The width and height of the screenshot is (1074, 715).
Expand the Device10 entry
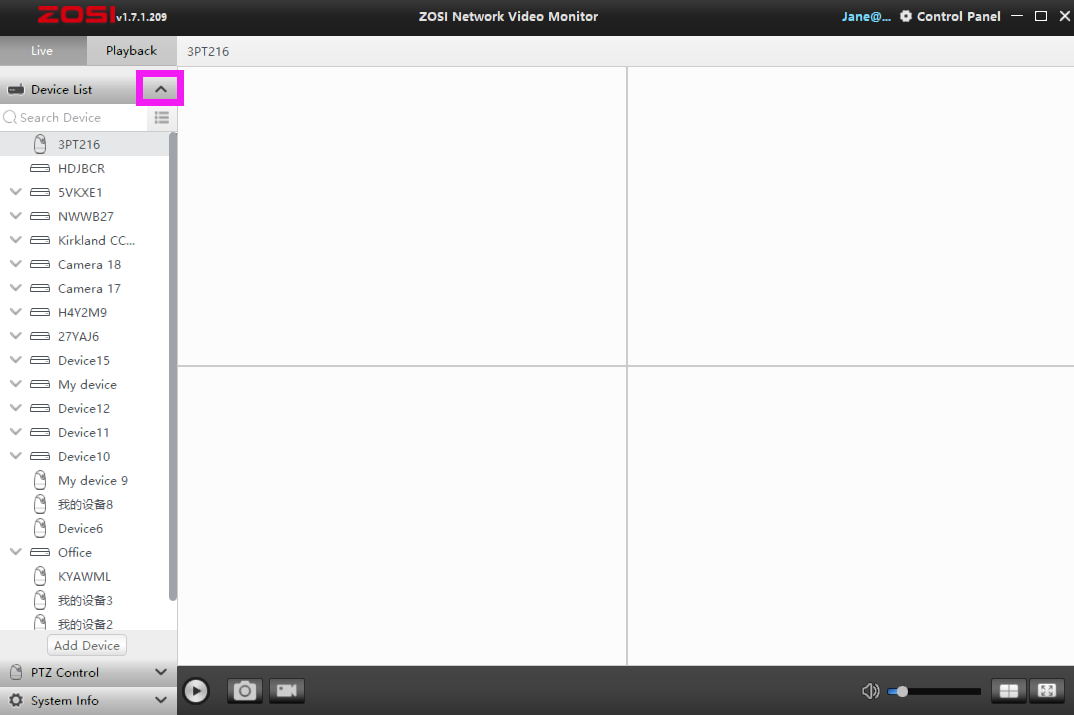click(x=16, y=455)
